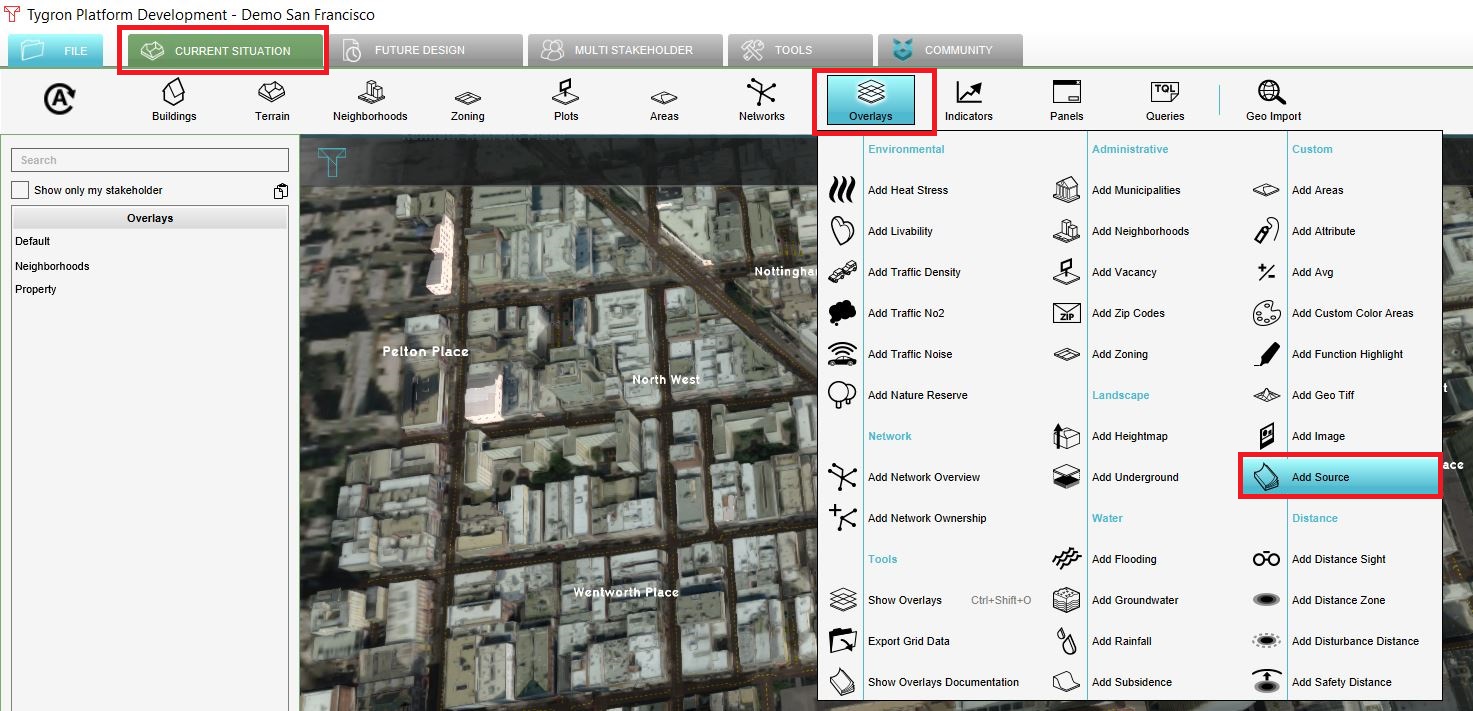The height and width of the screenshot is (711, 1473).
Task: Open the Terrain toolbar icon
Action: [271, 100]
